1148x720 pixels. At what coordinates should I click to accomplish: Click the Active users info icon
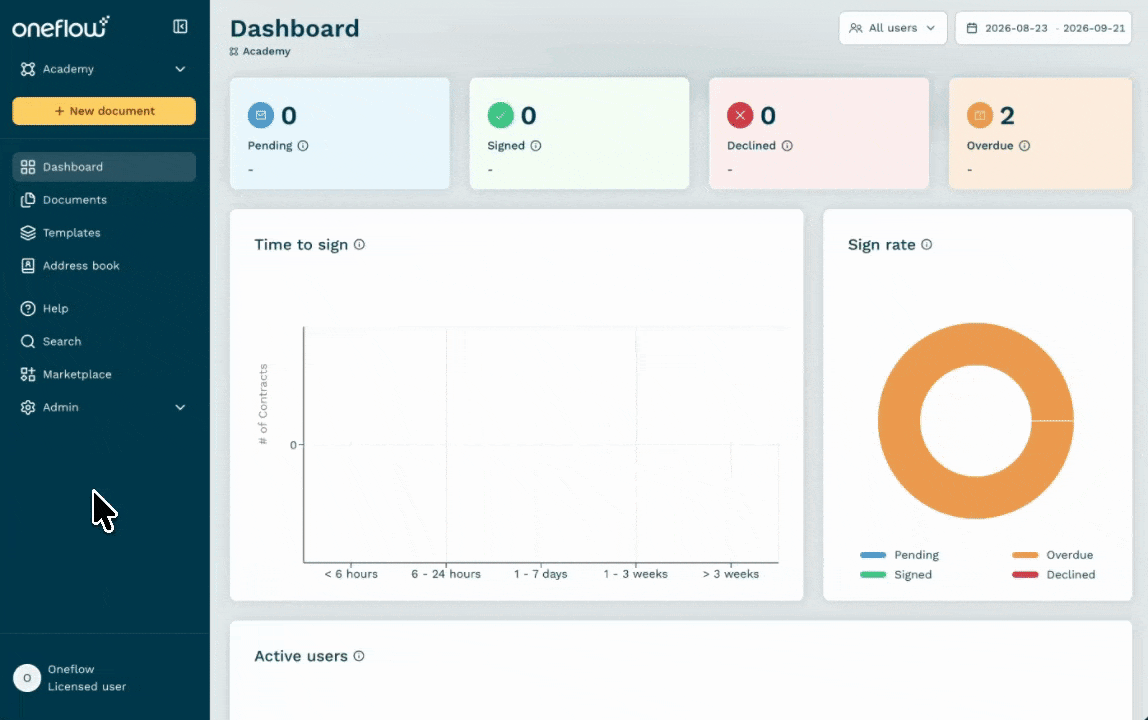point(359,656)
